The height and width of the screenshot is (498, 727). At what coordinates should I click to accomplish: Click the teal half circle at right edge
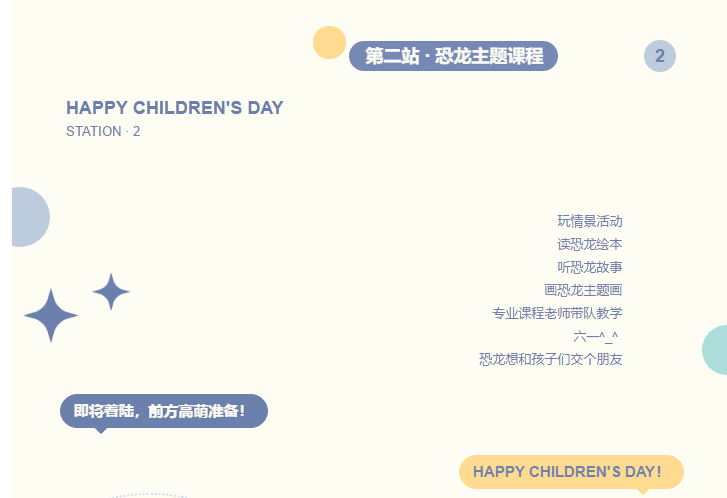[x=714, y=350]
